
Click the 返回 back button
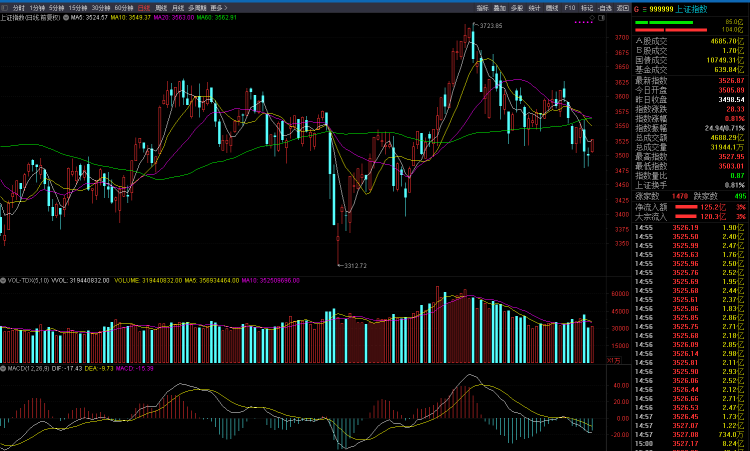pos(621,7)
